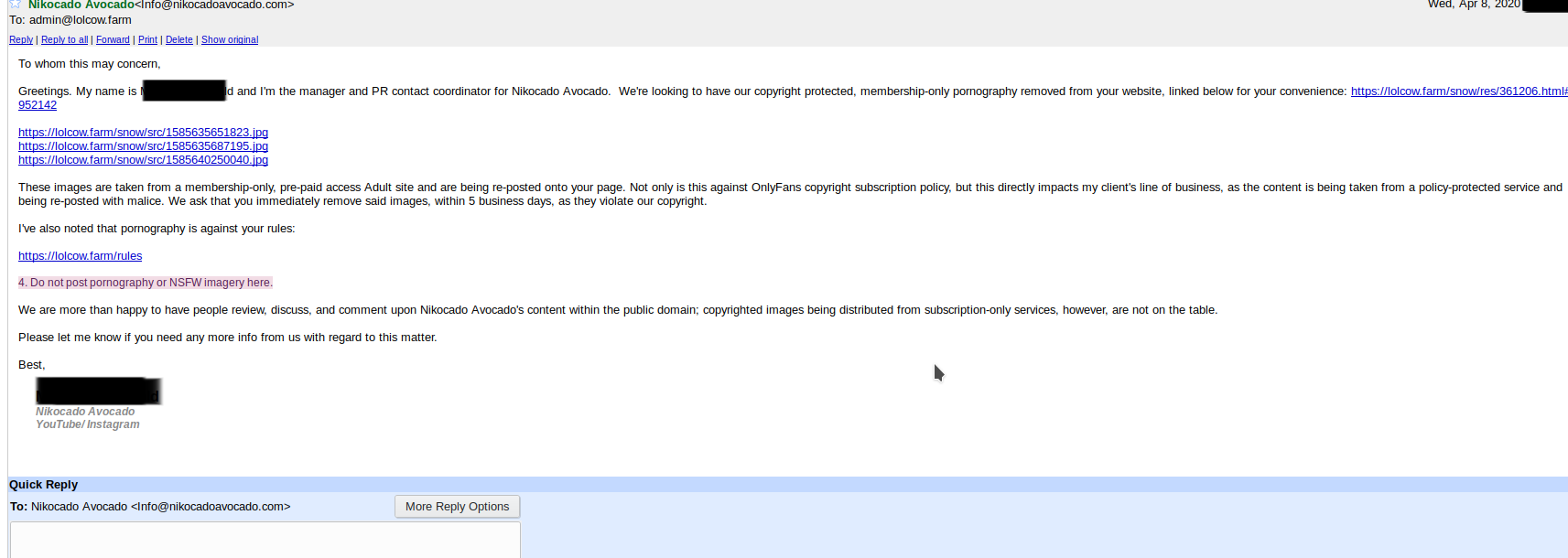The width and height of the screenshot is (1568, 558).
Task: Choose Reply to all
Action: click(x=64, y=40)
